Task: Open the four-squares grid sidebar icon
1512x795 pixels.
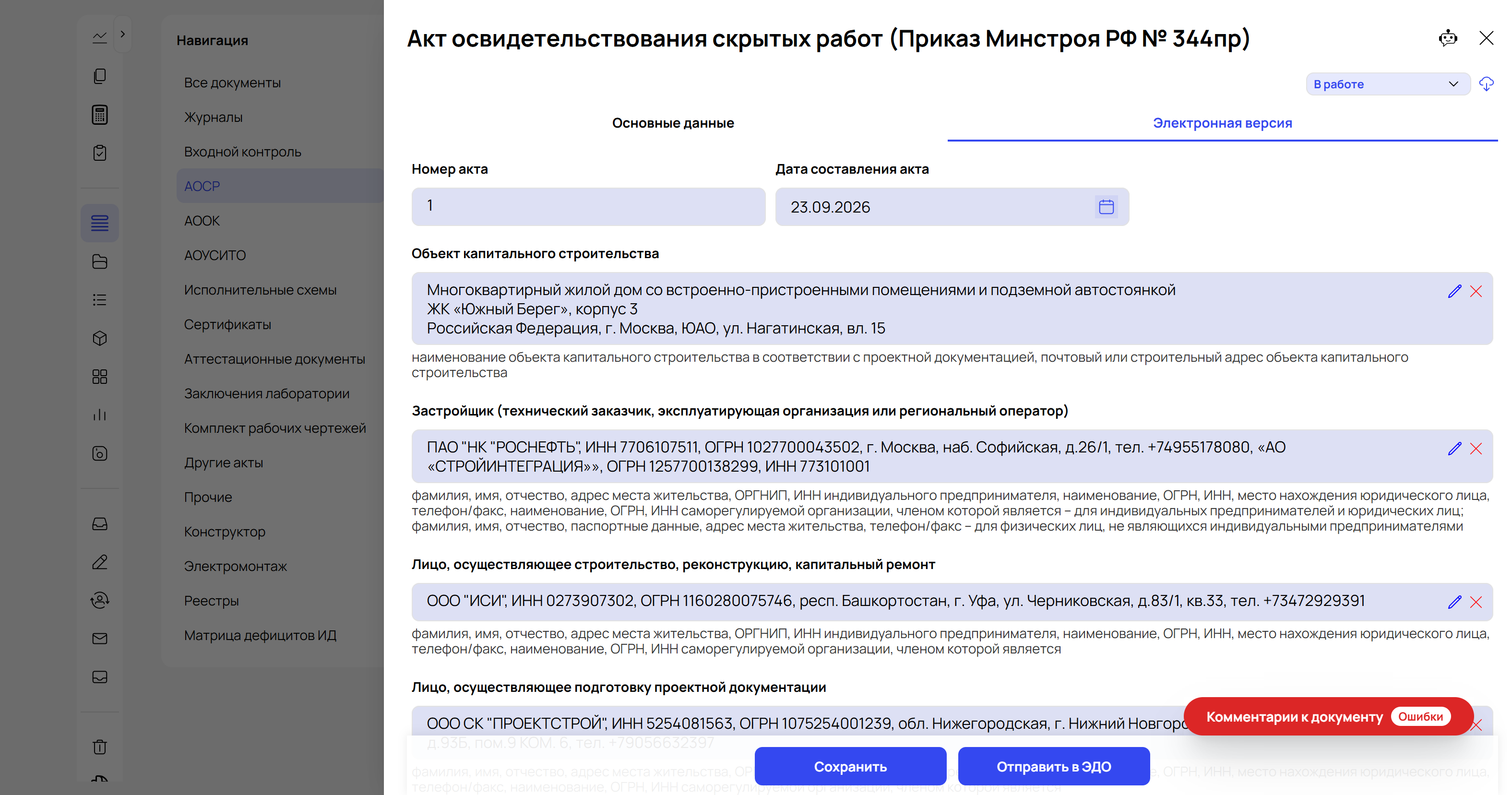Action: 100,377
